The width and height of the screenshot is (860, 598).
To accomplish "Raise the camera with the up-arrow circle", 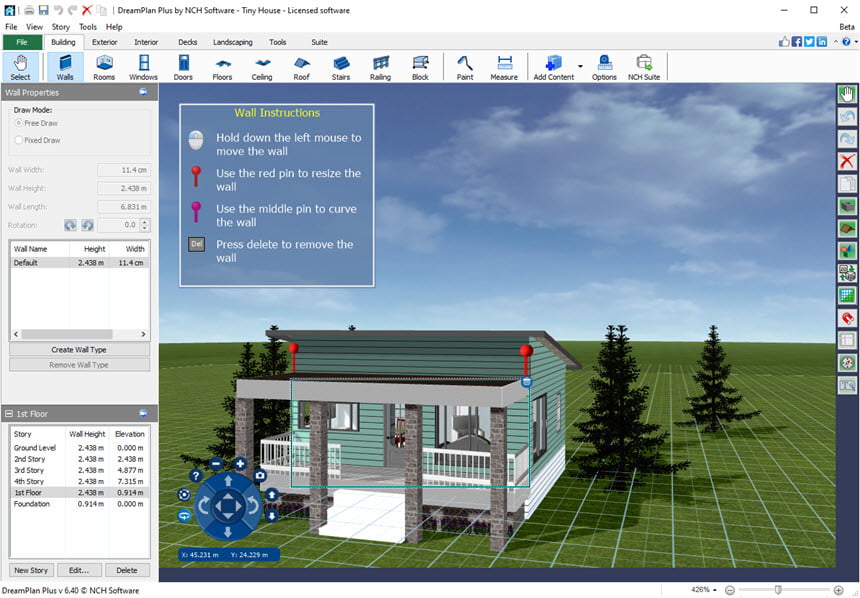I will point(272,495).
